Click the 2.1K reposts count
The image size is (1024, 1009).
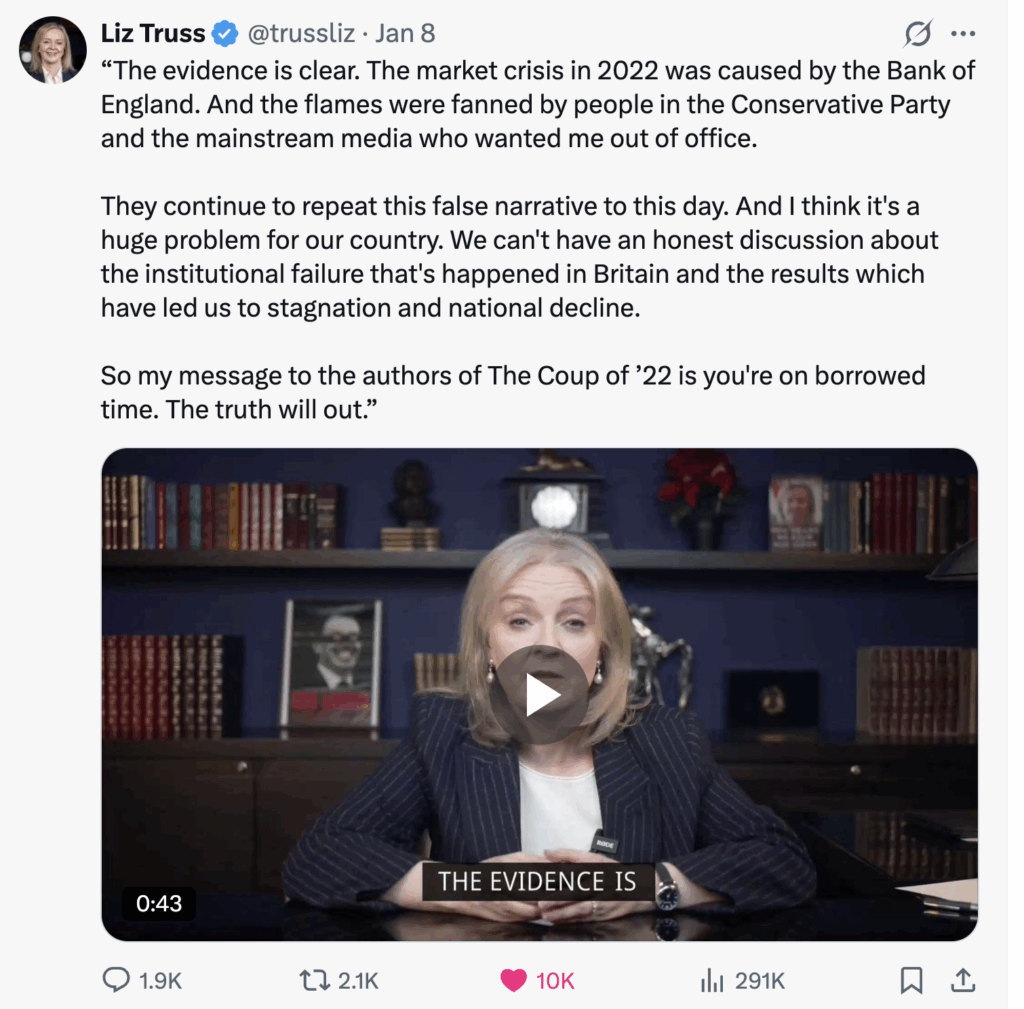pyautogui.click(x=359, y=981)
